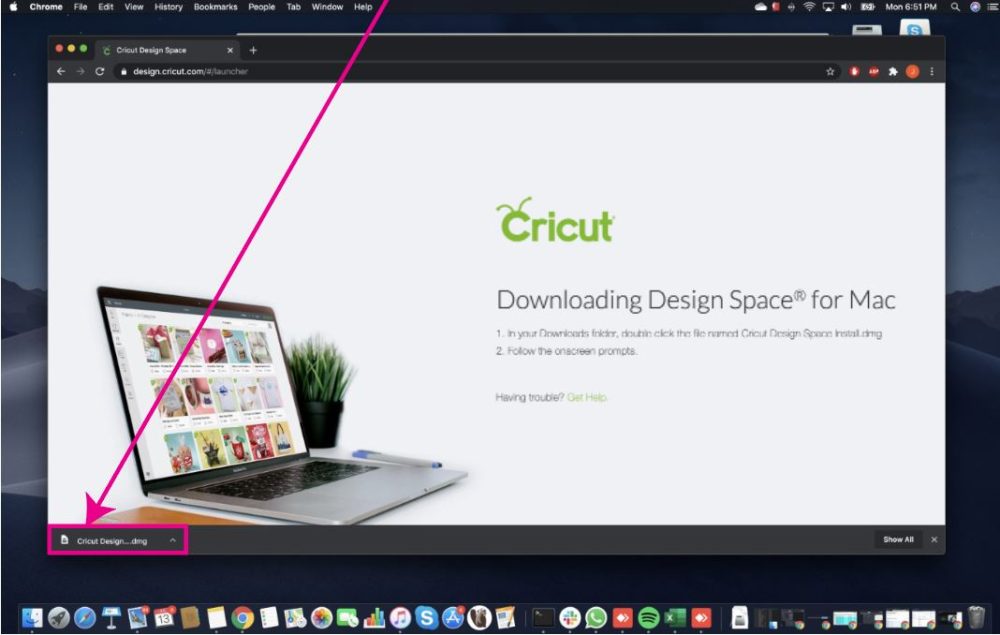The image size is (1000, 635).
Task: Open Siri from menu bar
Action: point(974,7)
